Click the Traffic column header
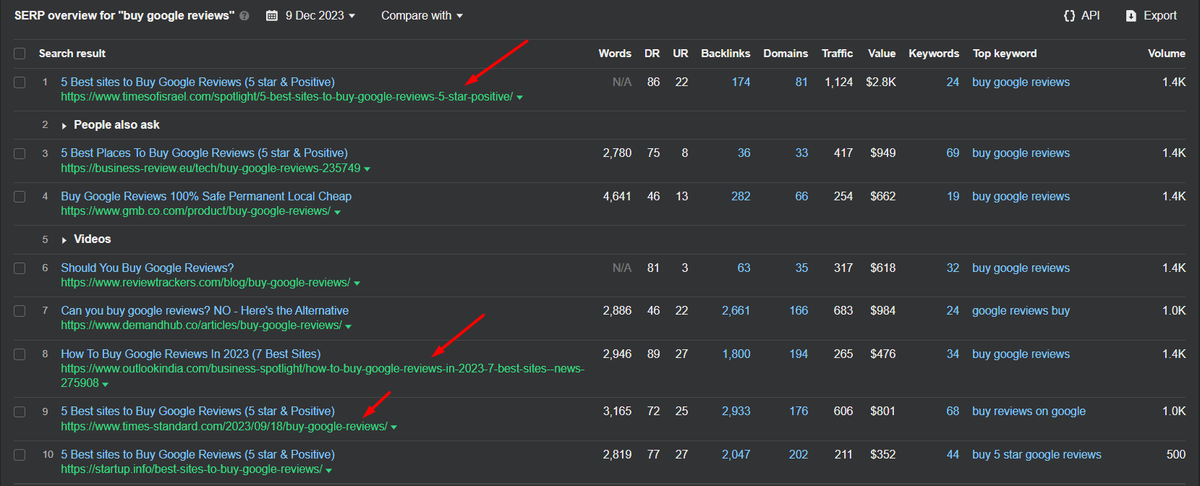This screenshot has width=1200, height=486. (837, 53)
